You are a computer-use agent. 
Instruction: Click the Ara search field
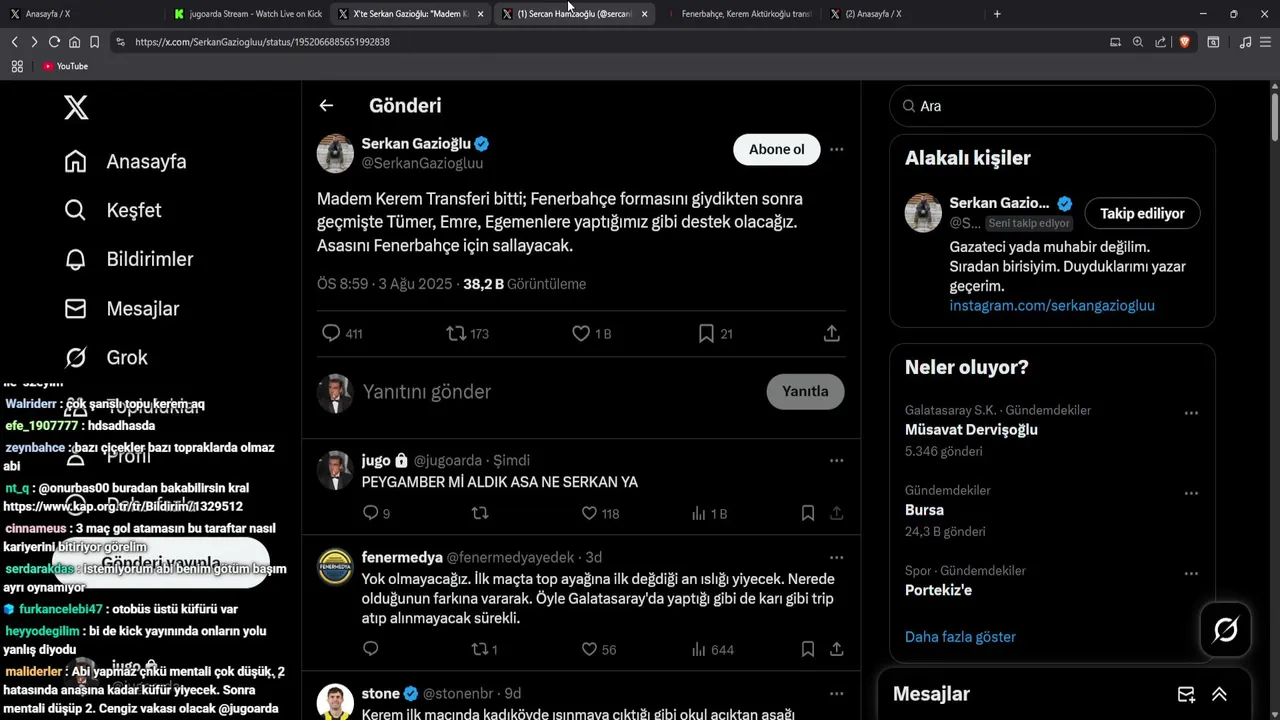pos(1052,106)
